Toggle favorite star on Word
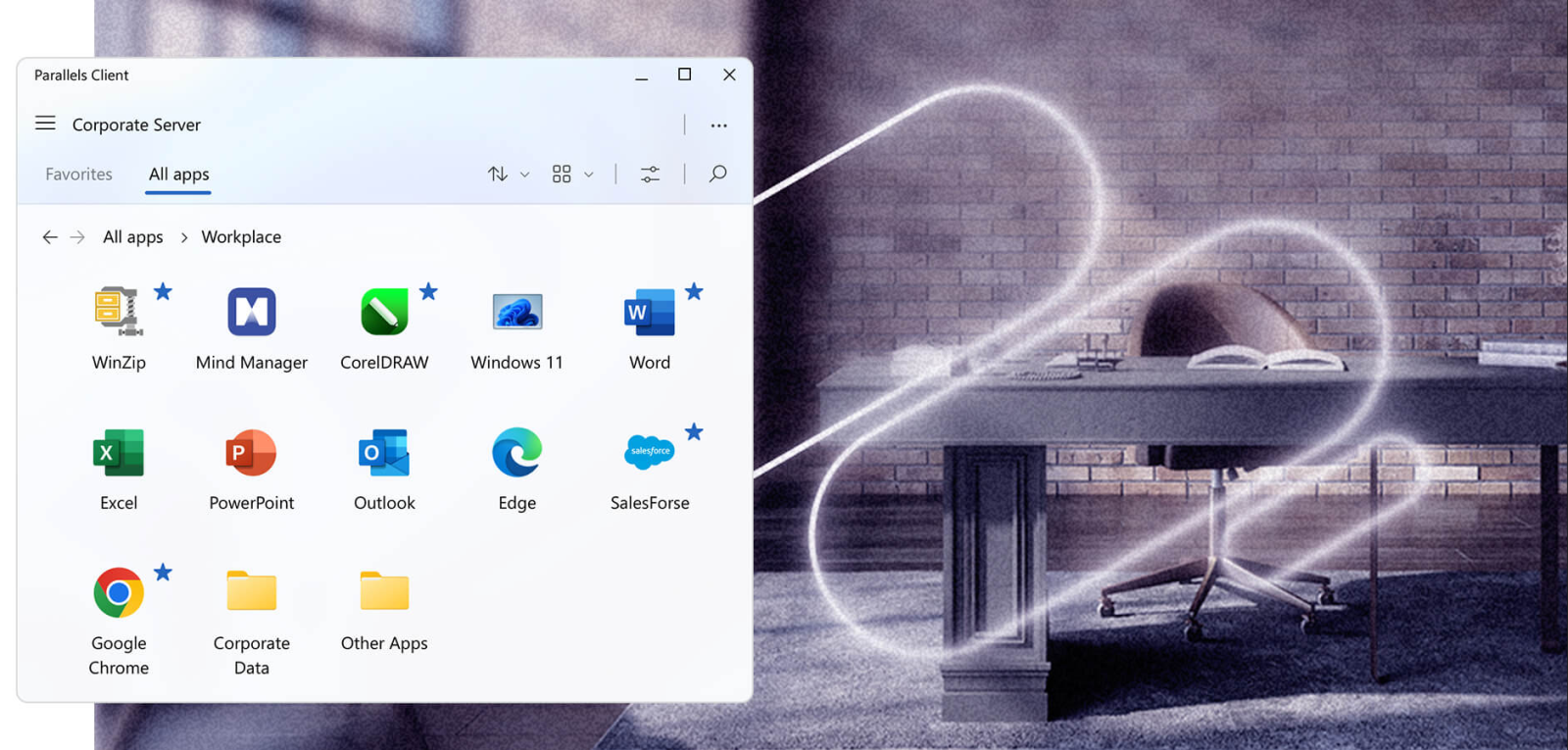 coord(694,291)
